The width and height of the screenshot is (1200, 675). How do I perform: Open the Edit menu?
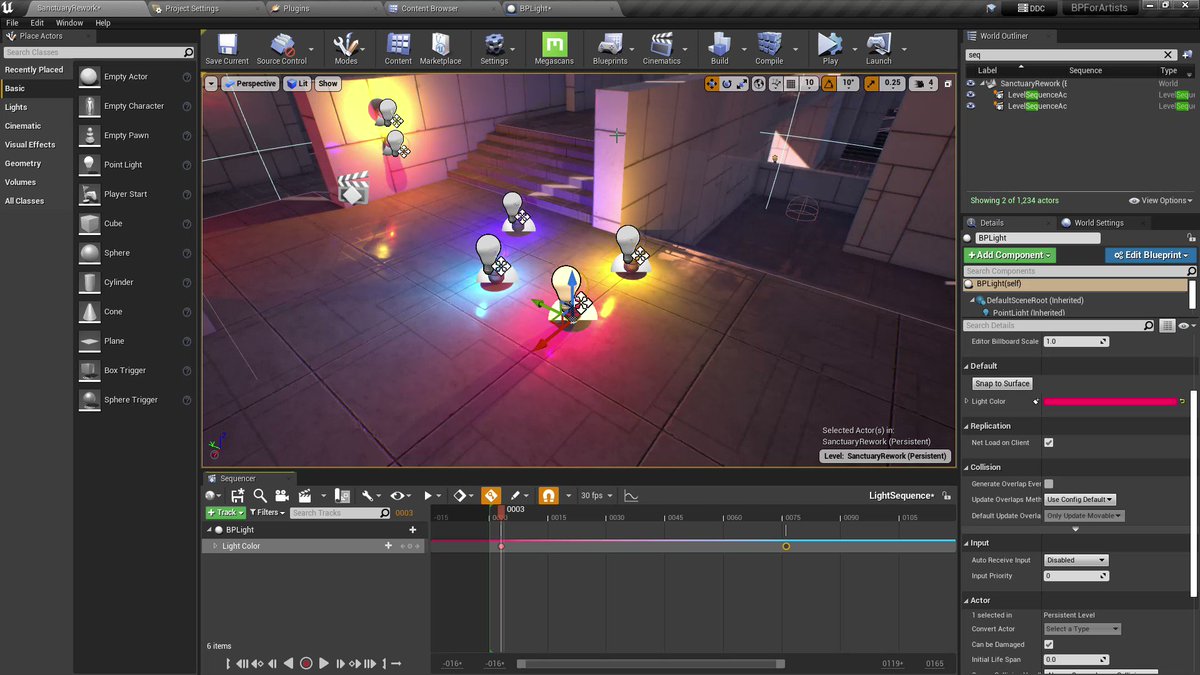pyautogui.click(x=37, y=22)
